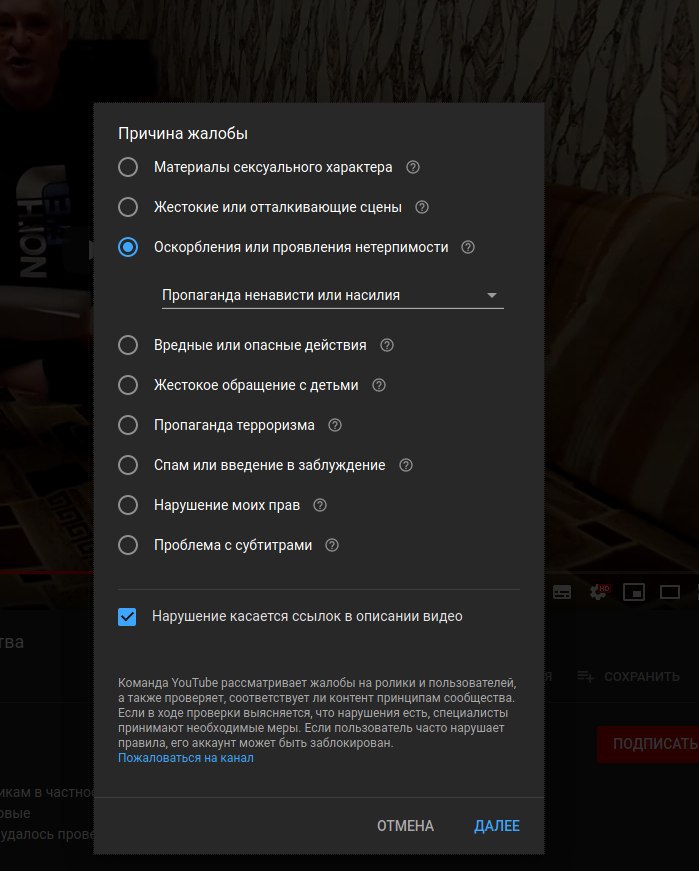
Task: Click ДАЛЕЕ button
Action: point(497,826)
